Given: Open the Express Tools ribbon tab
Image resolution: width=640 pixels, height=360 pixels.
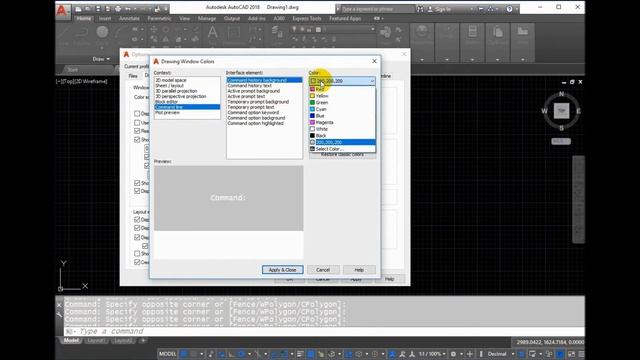Looking at the screenshot, I should 307,18.
